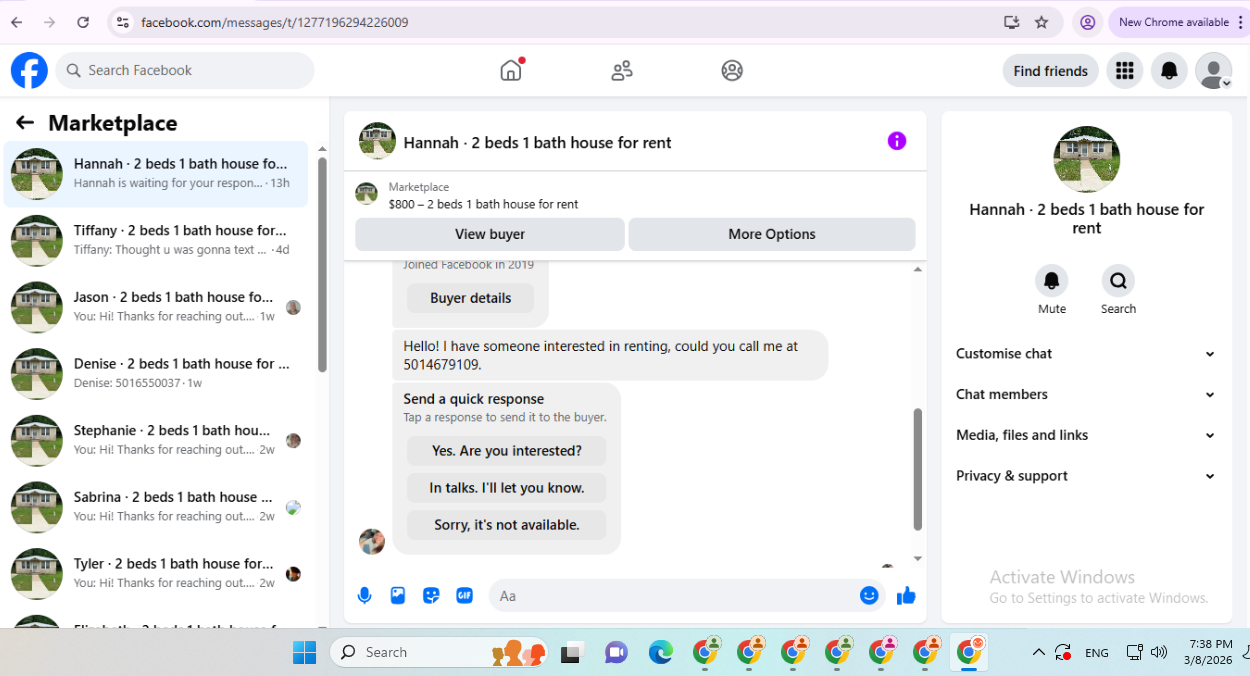Open the Home feed icon
The image size is (1250, 676).
tap(511, 70)
